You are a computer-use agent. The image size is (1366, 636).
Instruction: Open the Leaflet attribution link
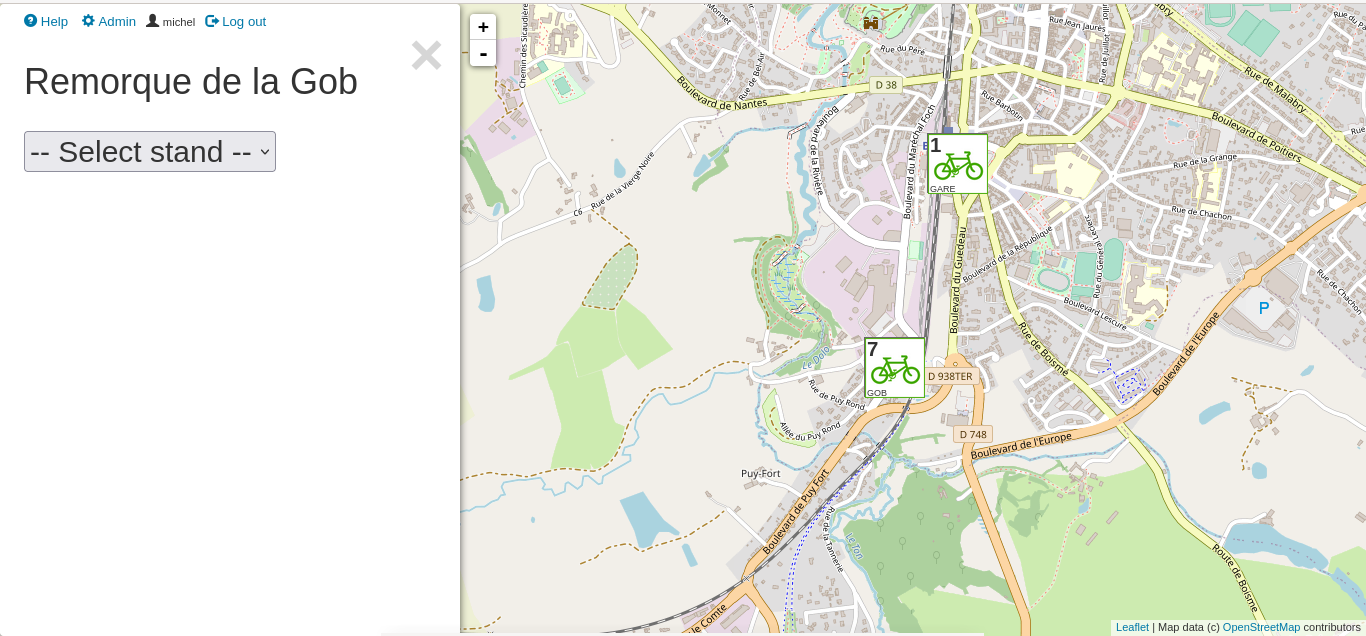1132,627
